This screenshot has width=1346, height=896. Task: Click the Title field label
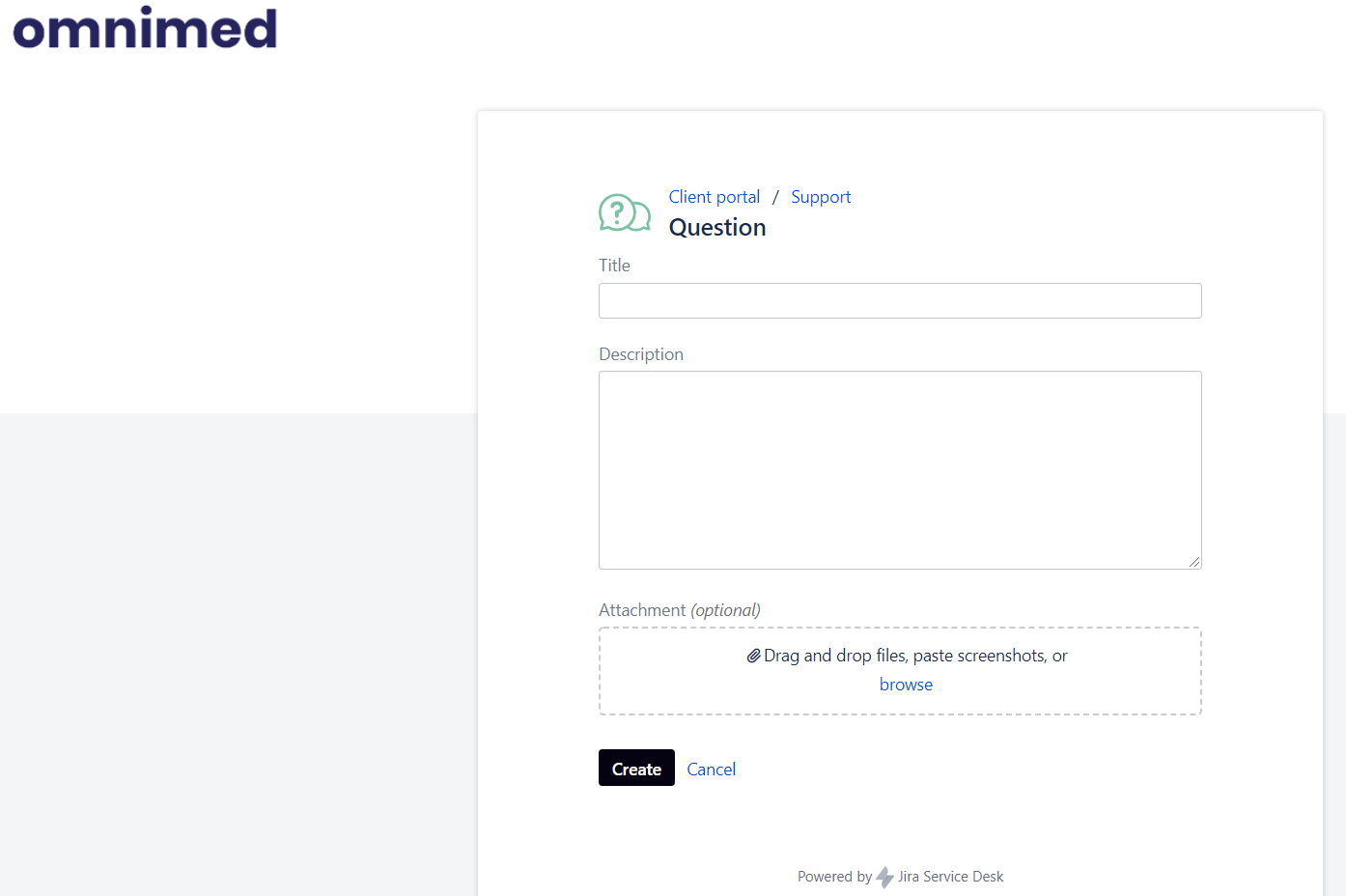pos(614,266)
